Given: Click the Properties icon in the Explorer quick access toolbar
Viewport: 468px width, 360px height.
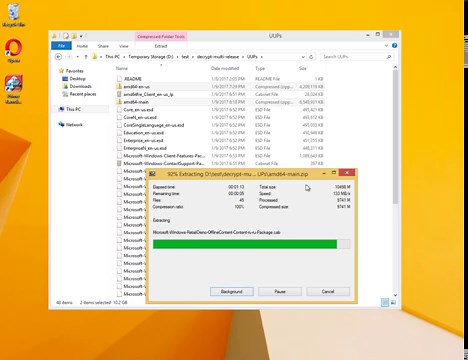Looking at the screenshot, I should pyautogui.click(x=66, y=36).
